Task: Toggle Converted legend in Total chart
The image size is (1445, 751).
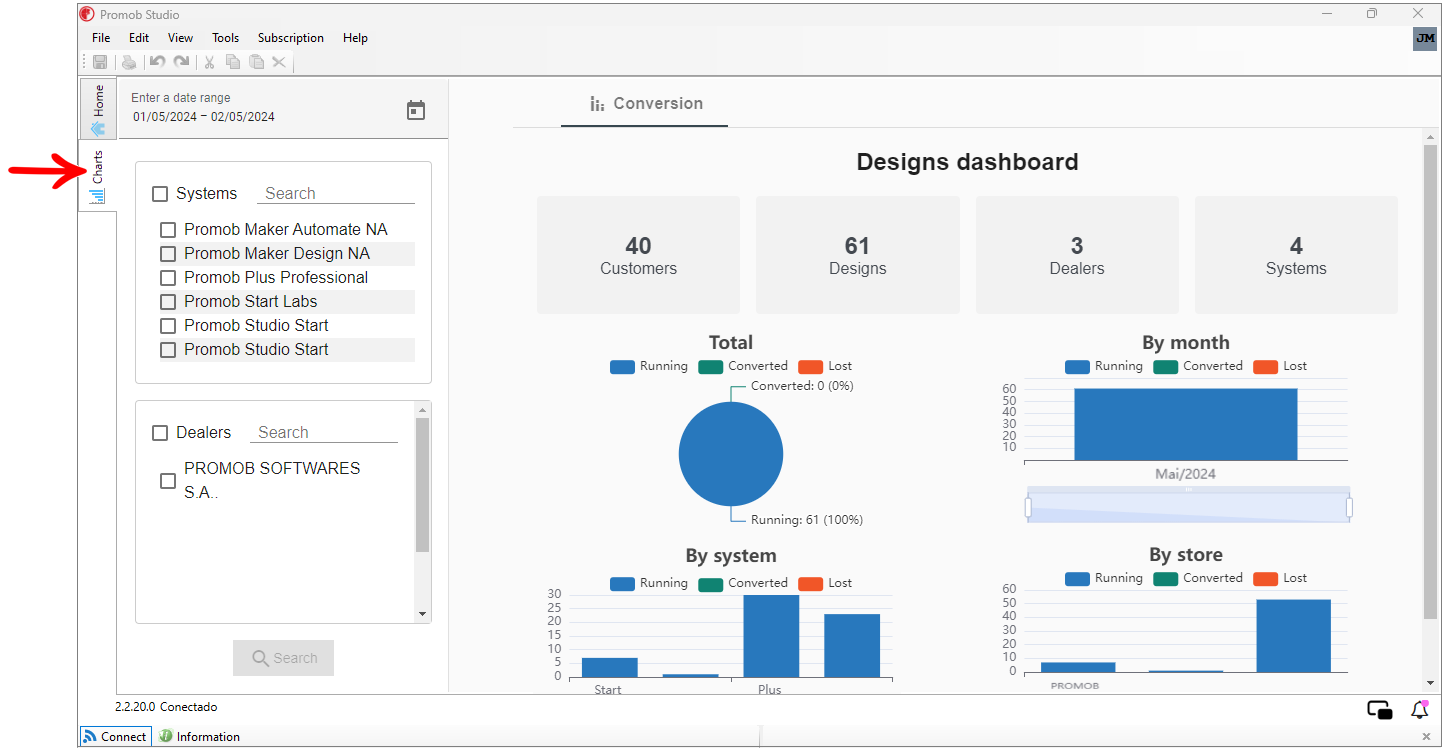Action: click(x=743, y=366)
